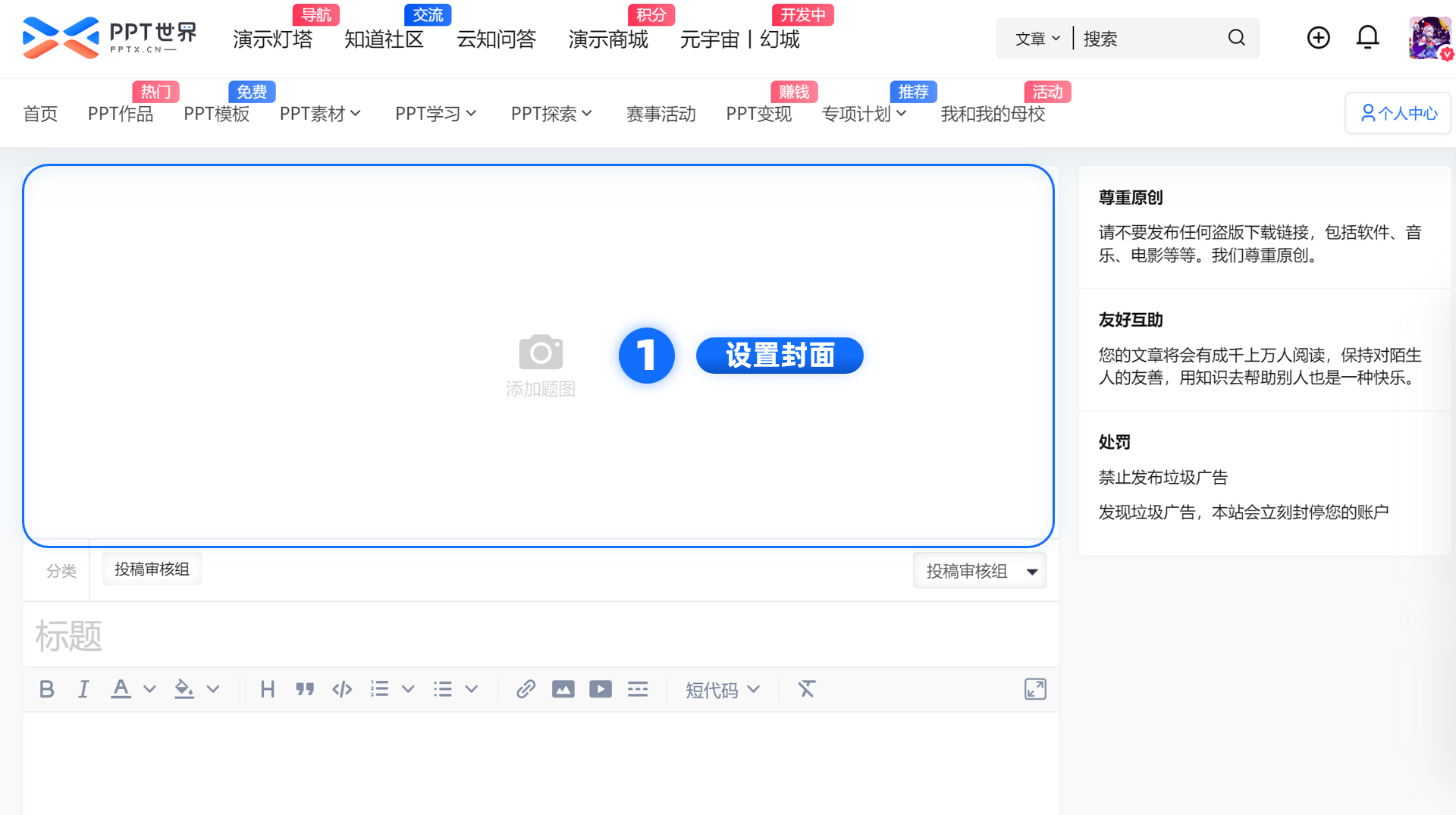1456x815 pixels.
Task: Apply text color with the A icon
Action: click(x=121, y=689)
